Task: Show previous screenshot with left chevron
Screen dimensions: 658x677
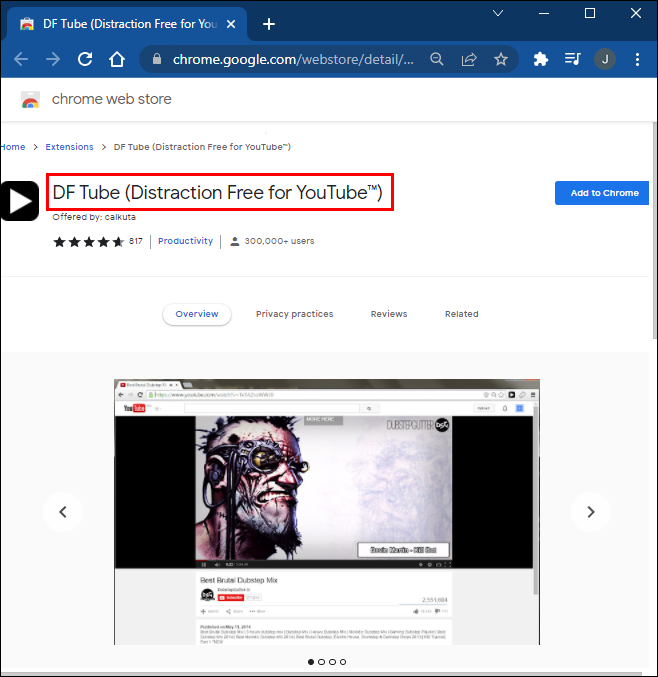Action: [63, 512]
